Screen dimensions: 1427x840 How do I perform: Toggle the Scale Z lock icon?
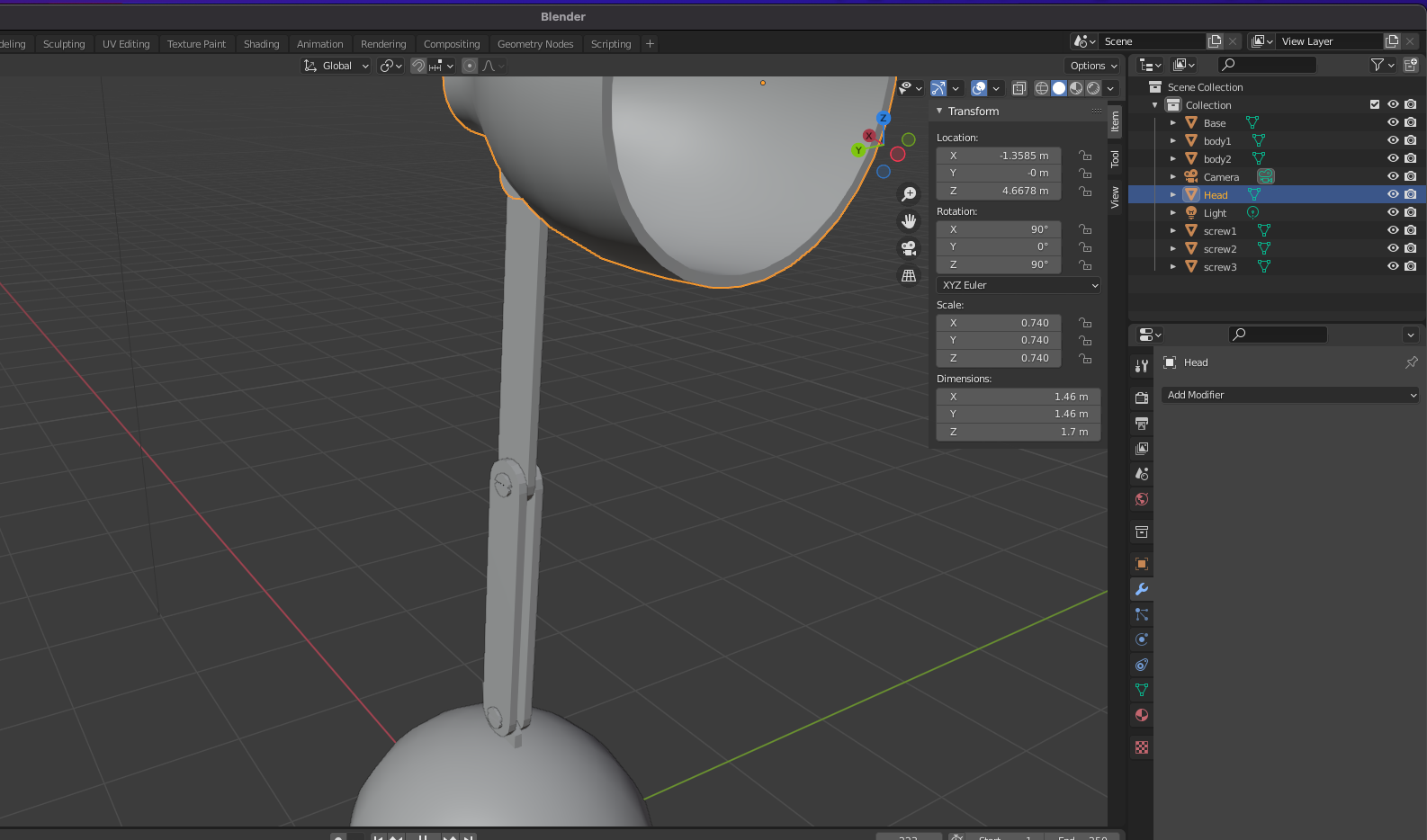pos(1085,358)
